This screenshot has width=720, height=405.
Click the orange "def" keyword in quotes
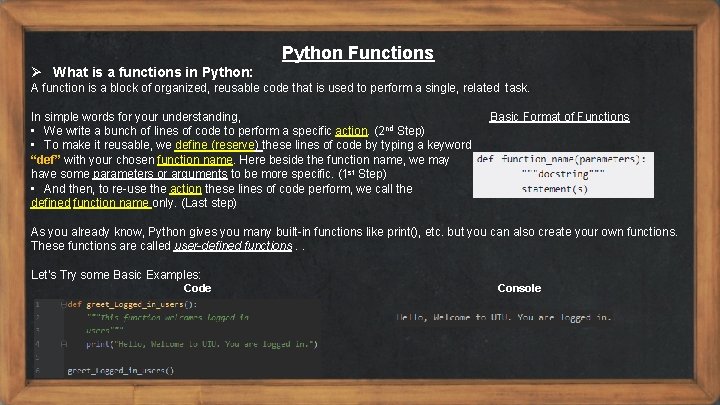tap(45, 160)
